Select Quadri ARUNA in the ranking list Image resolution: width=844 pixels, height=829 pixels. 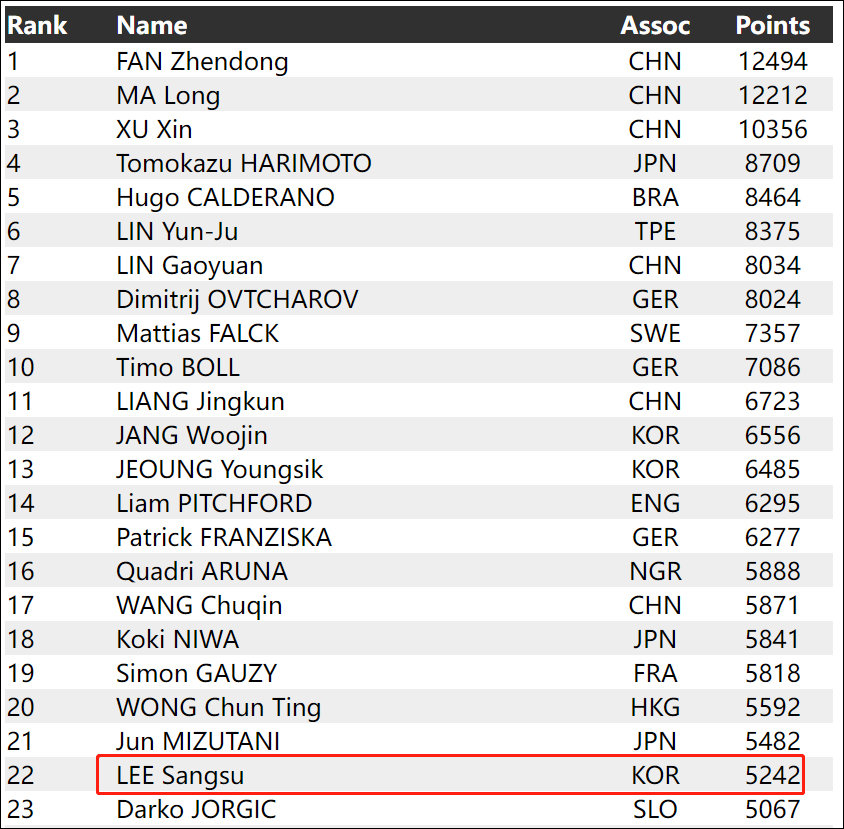pyautogui.click(x=201, y=572)
